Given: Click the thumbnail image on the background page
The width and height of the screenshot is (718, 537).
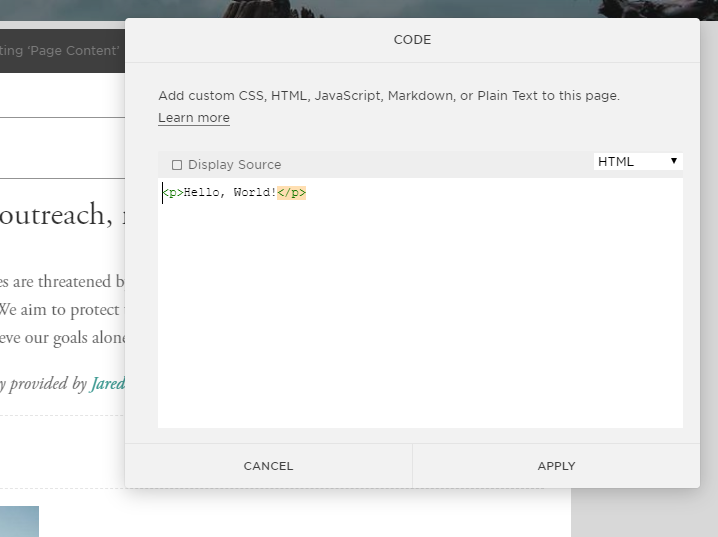Looking at the screenshot, I should point(19,521).
